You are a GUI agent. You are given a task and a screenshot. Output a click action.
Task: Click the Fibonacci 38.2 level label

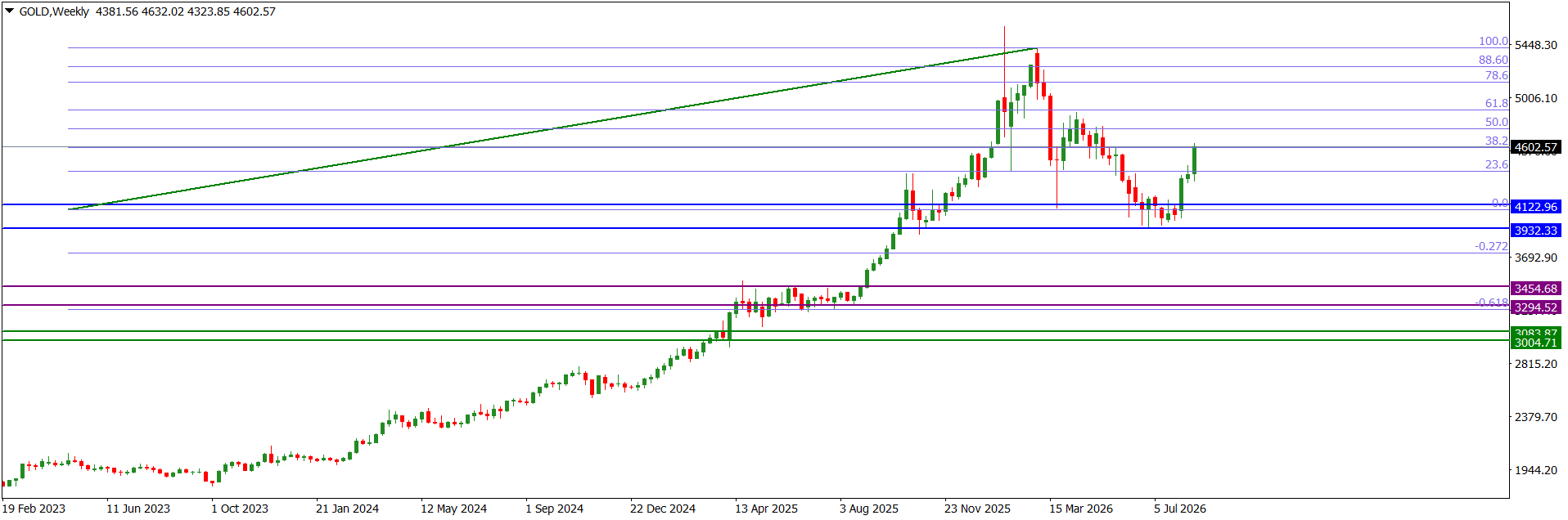pyautogui.click(x=1496, y=141)
